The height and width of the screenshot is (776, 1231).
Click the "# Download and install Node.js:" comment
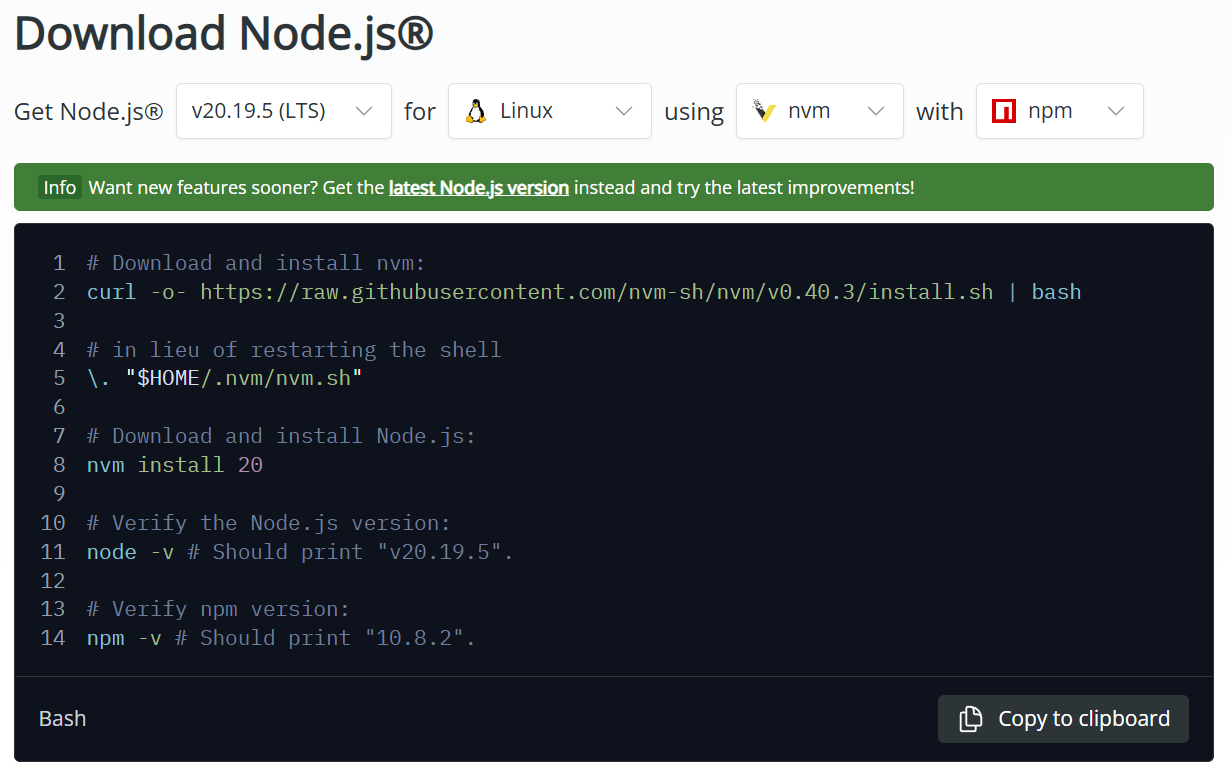282,436
